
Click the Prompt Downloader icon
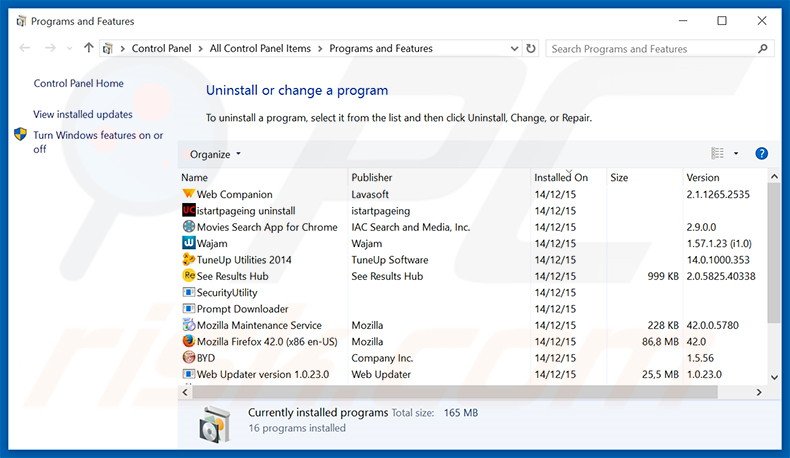tap(188, 308)
